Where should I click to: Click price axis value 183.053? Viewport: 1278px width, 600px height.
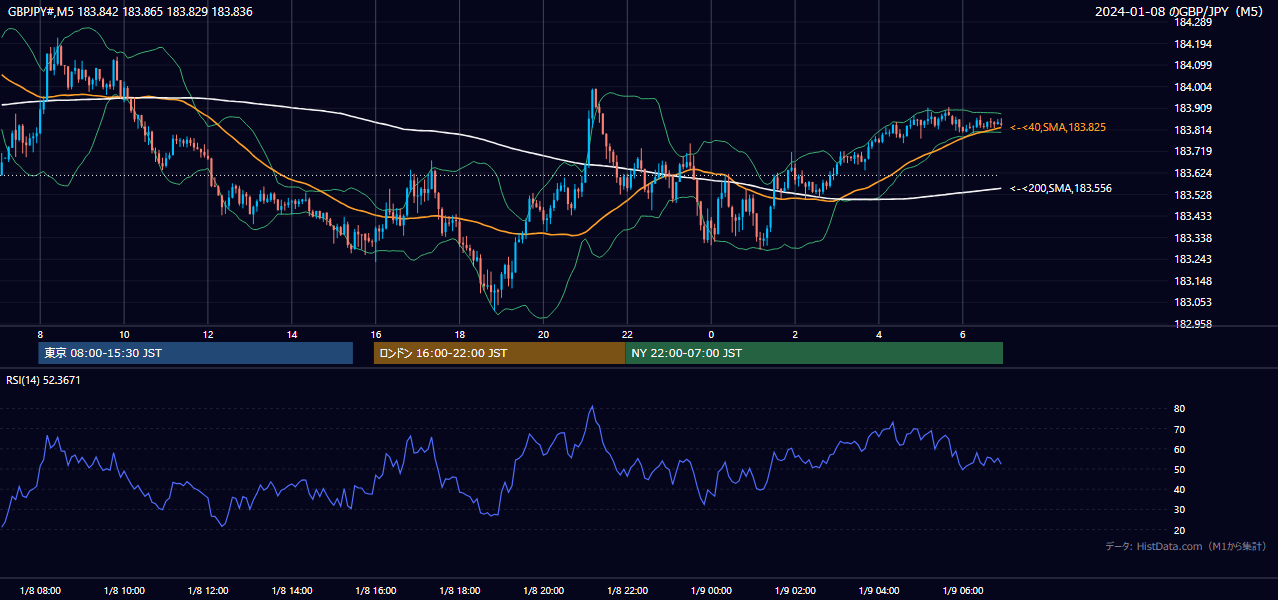1193,302
